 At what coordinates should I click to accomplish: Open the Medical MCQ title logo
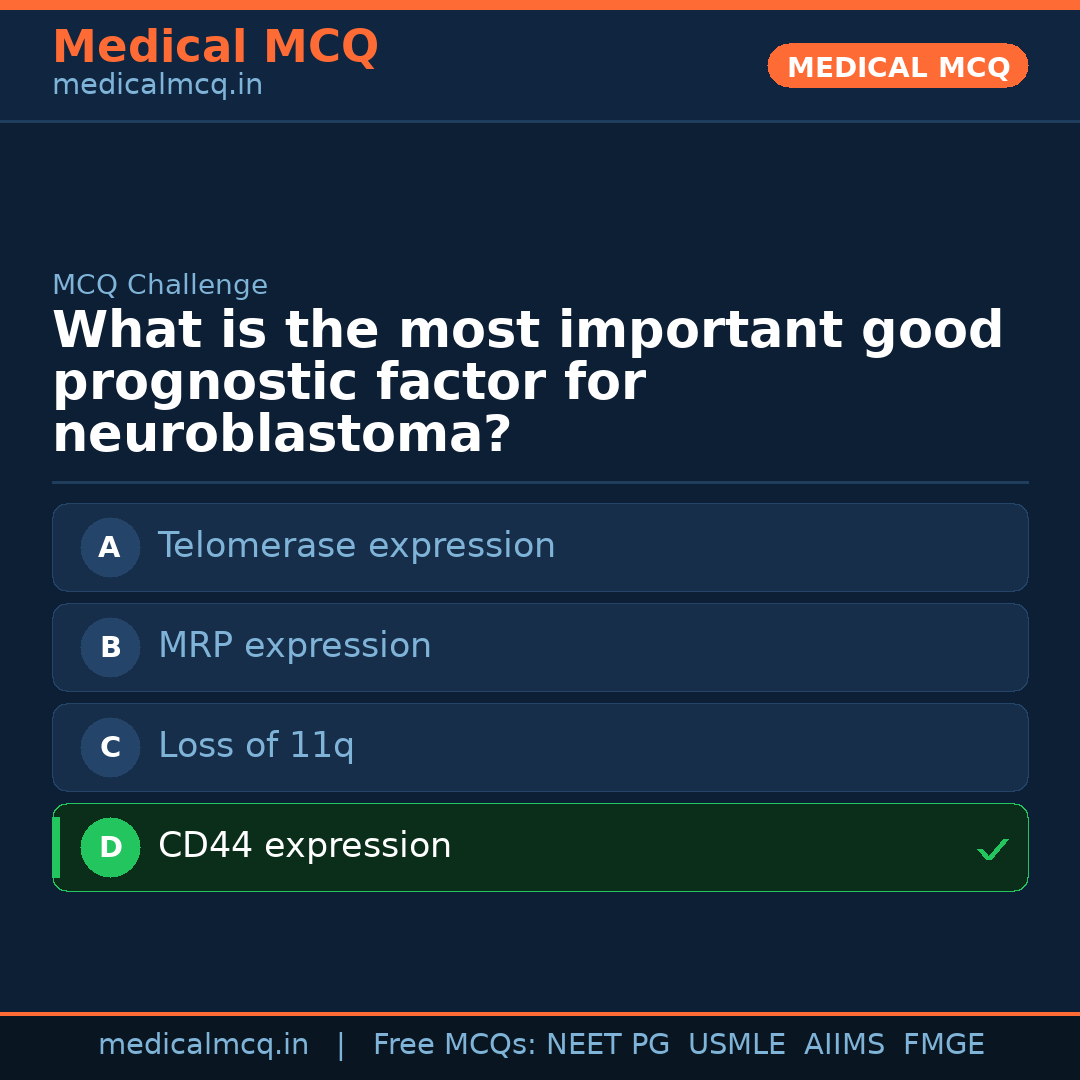(x=216, y=47)
